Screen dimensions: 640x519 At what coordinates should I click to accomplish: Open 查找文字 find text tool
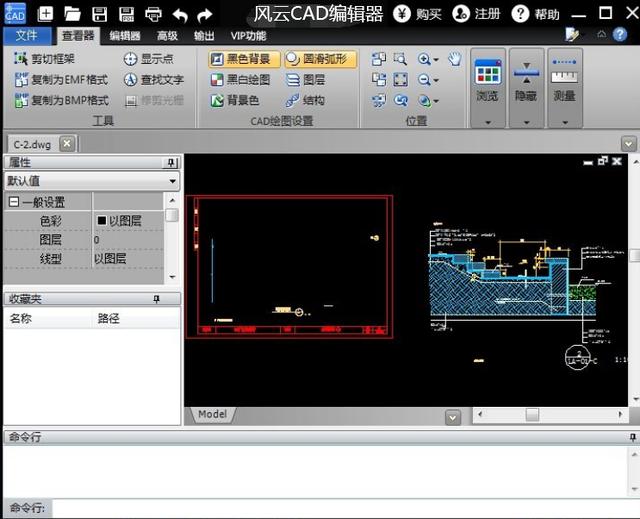click(x=153, y=80)
